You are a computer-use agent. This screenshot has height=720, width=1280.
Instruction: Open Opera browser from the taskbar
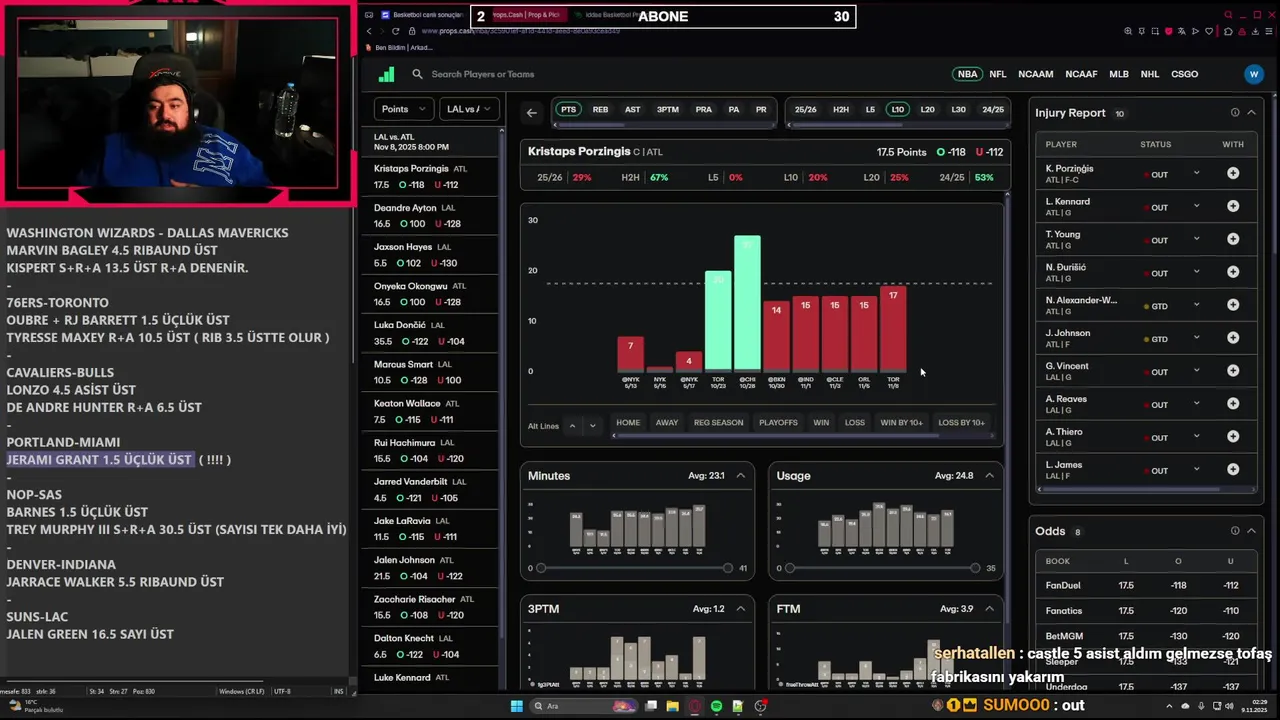point(695,706)
